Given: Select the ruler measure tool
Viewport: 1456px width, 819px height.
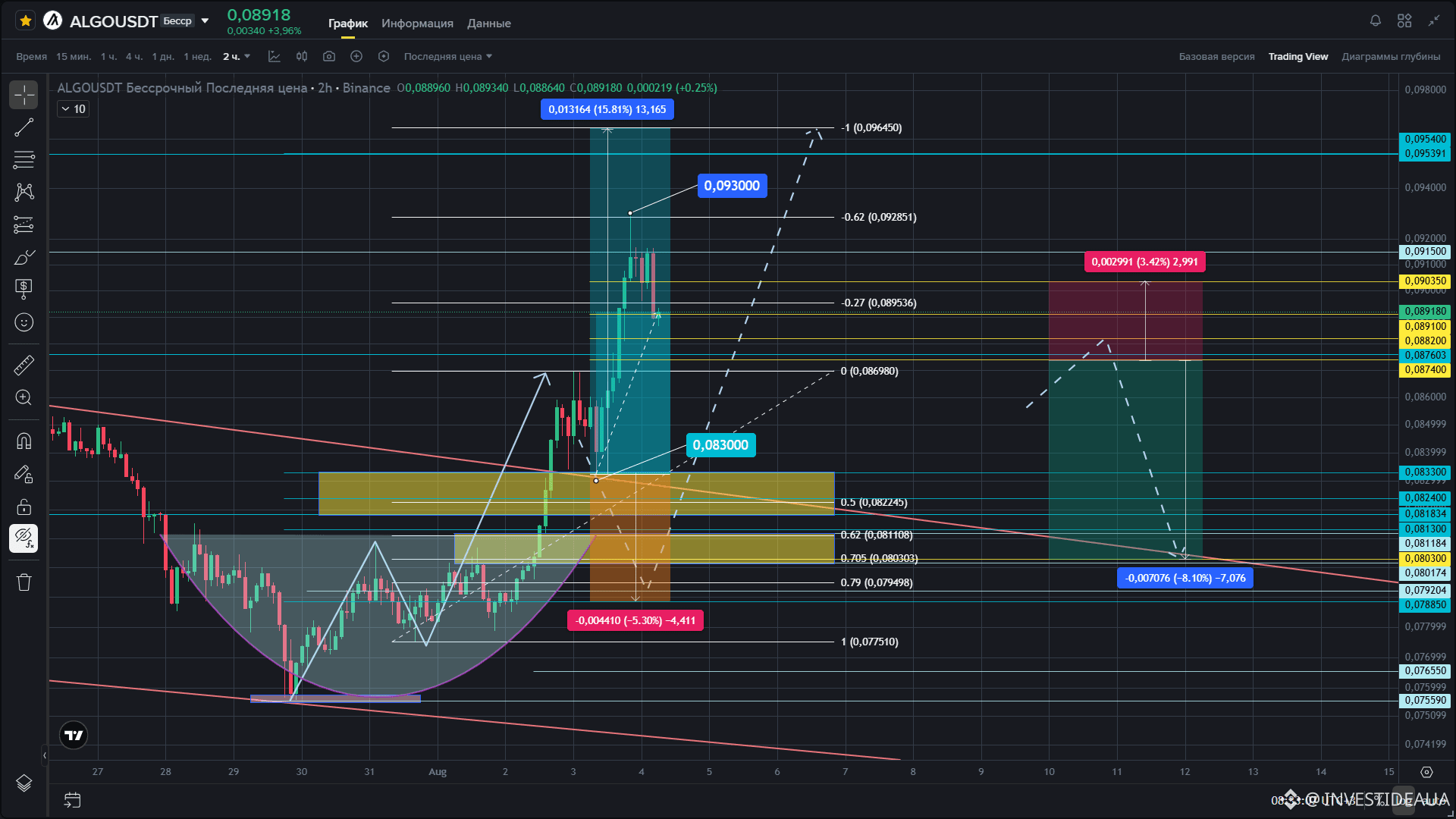Looking at the screenshot, I should (x=24, y=366).
